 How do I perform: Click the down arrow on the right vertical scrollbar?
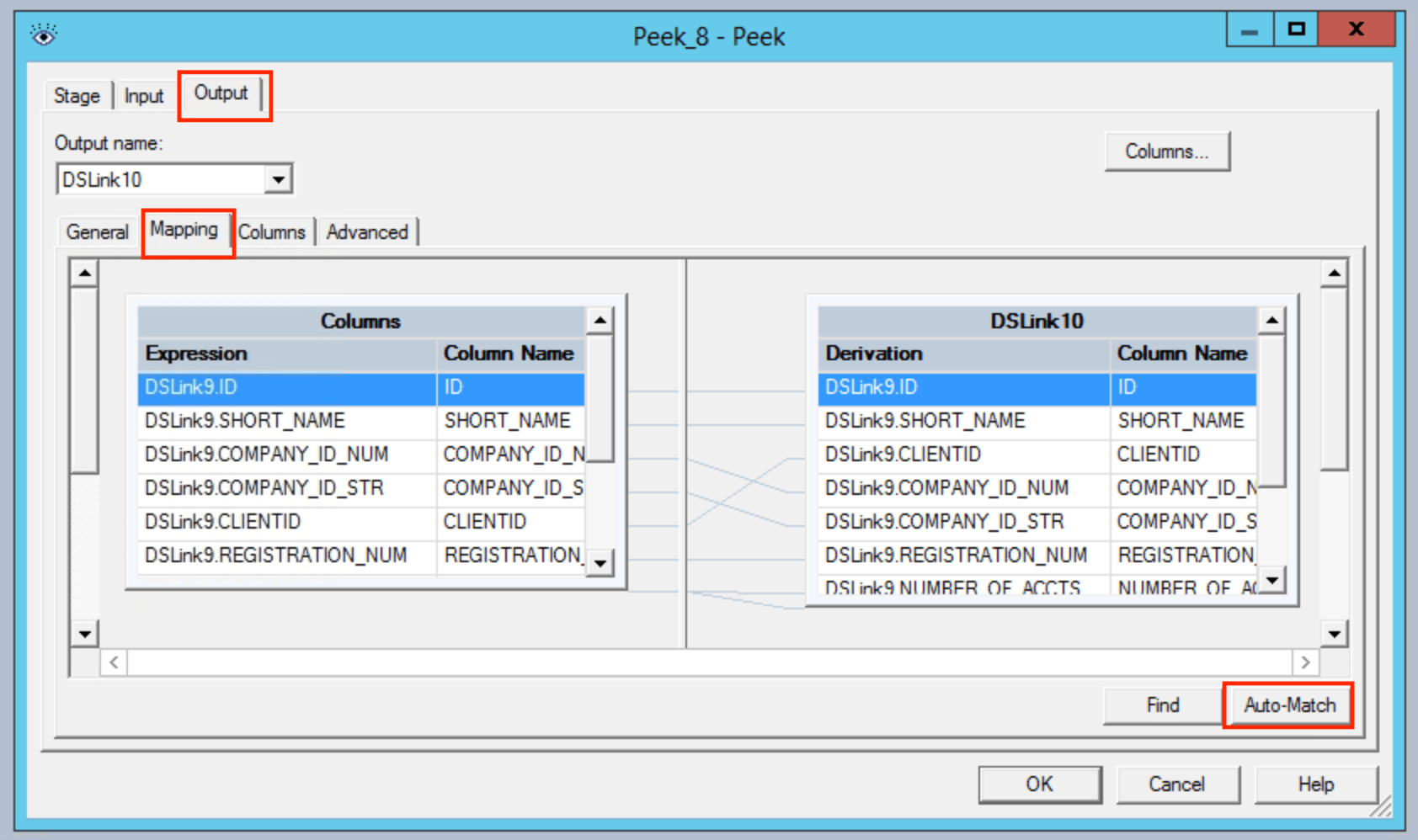(x=1333, y=634)
